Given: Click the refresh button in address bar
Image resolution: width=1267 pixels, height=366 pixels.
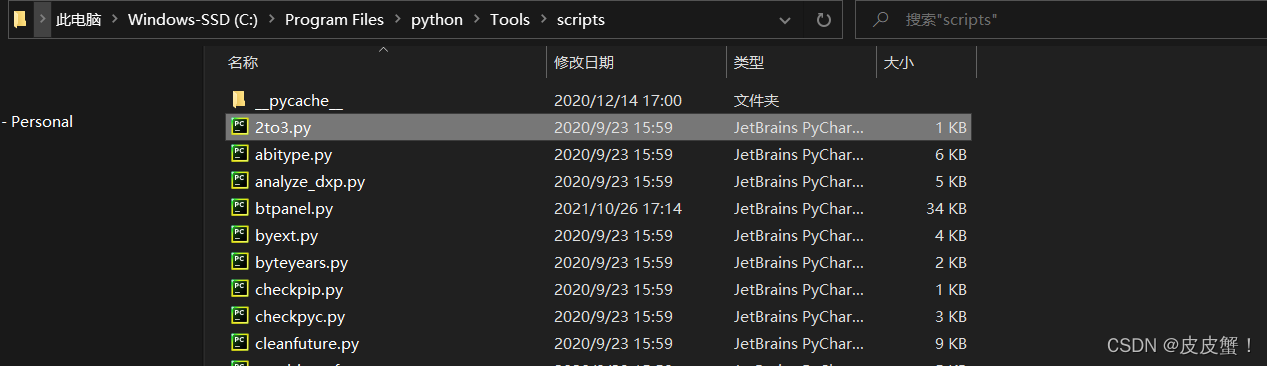Looking at the screenshot, I should coord(823,20).
